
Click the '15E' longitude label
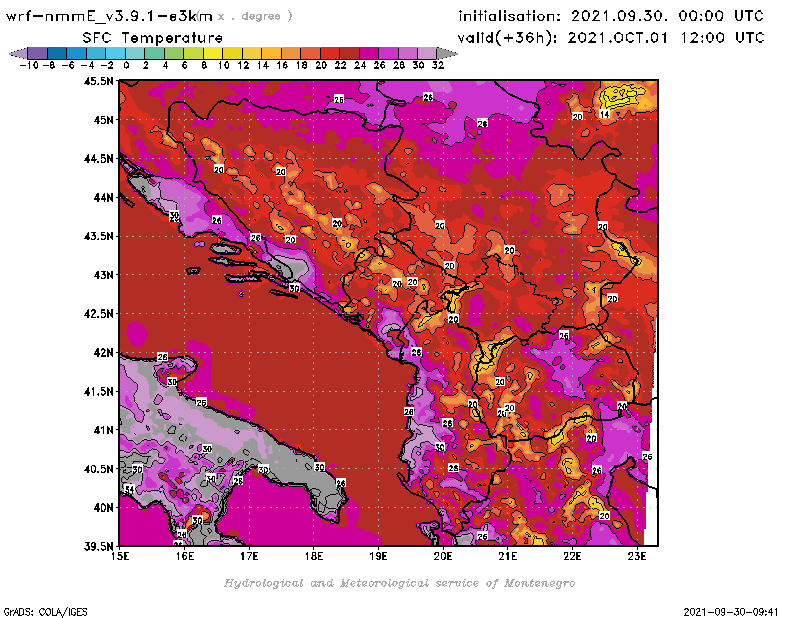[120, 556]
